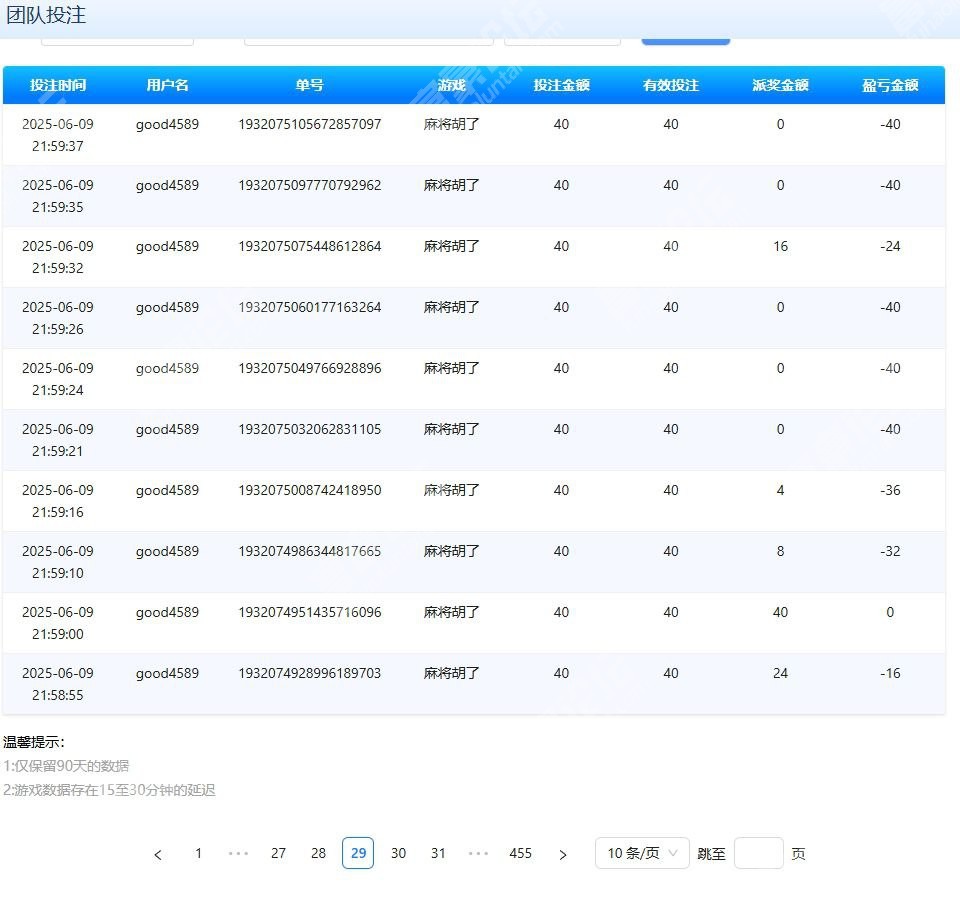Click bet time 21:59:21 cell
This screenshot has width=960, height=901.
point(58,440)
